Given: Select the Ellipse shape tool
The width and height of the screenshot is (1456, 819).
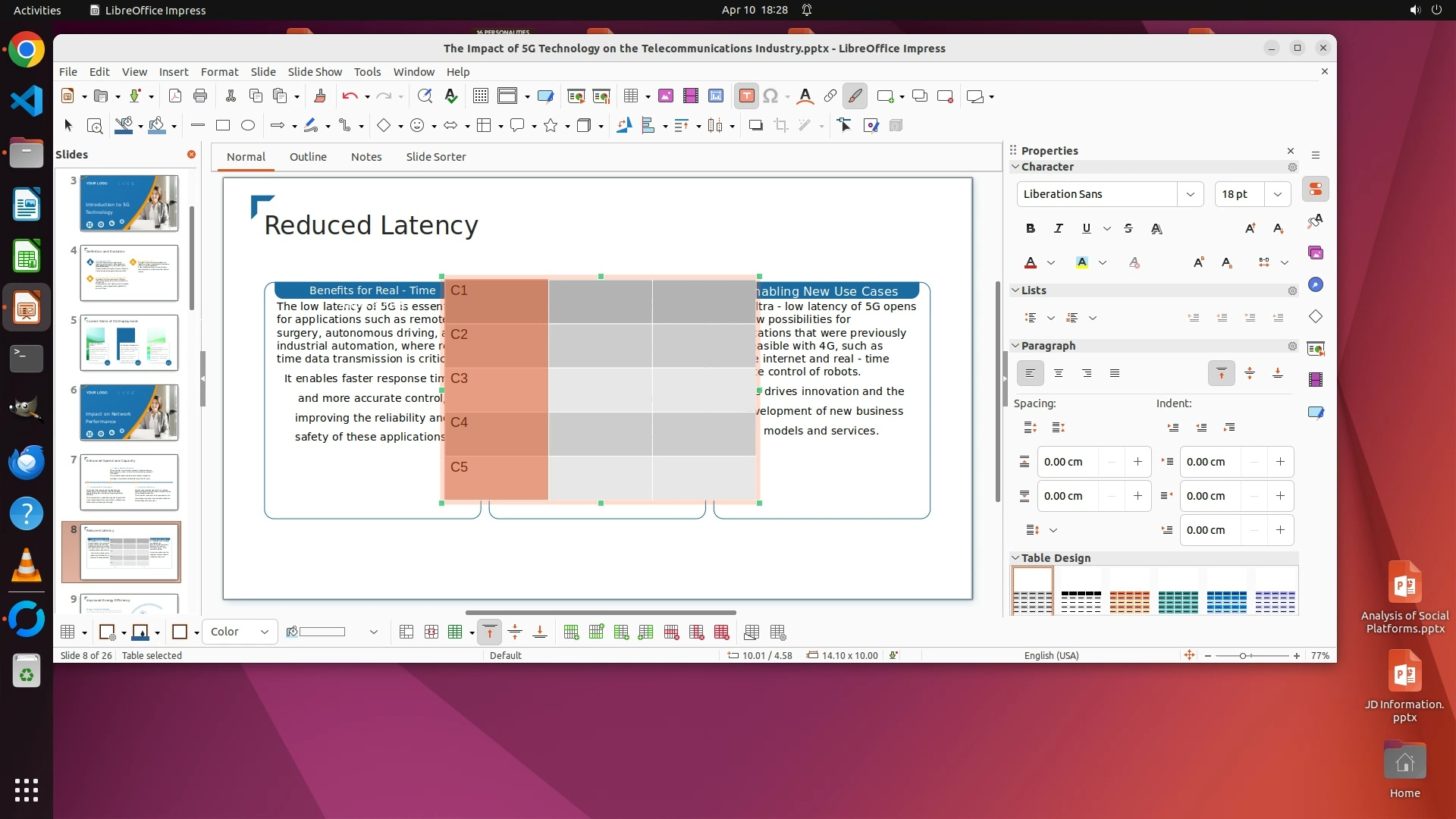Looking at the screenshot, I should 248,126.
